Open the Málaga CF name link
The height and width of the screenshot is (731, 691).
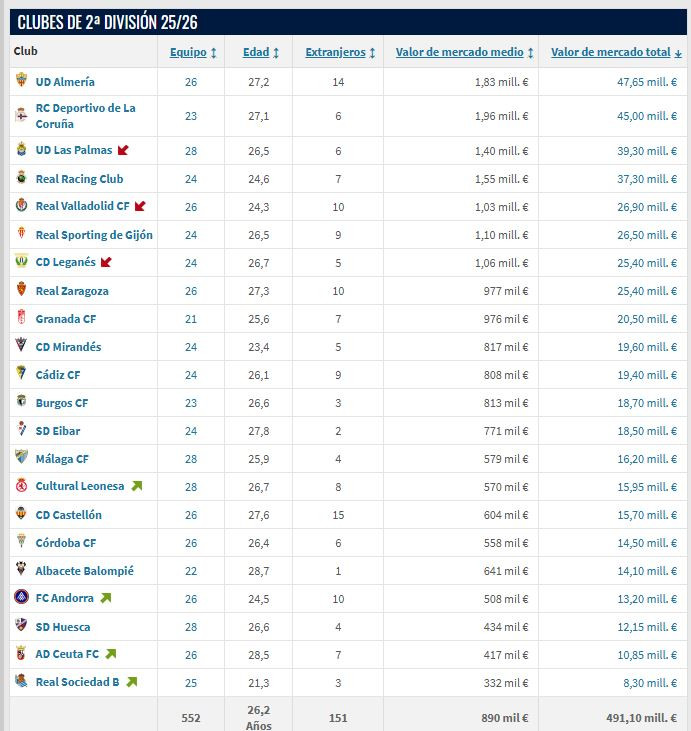click(x=62, y=459)
